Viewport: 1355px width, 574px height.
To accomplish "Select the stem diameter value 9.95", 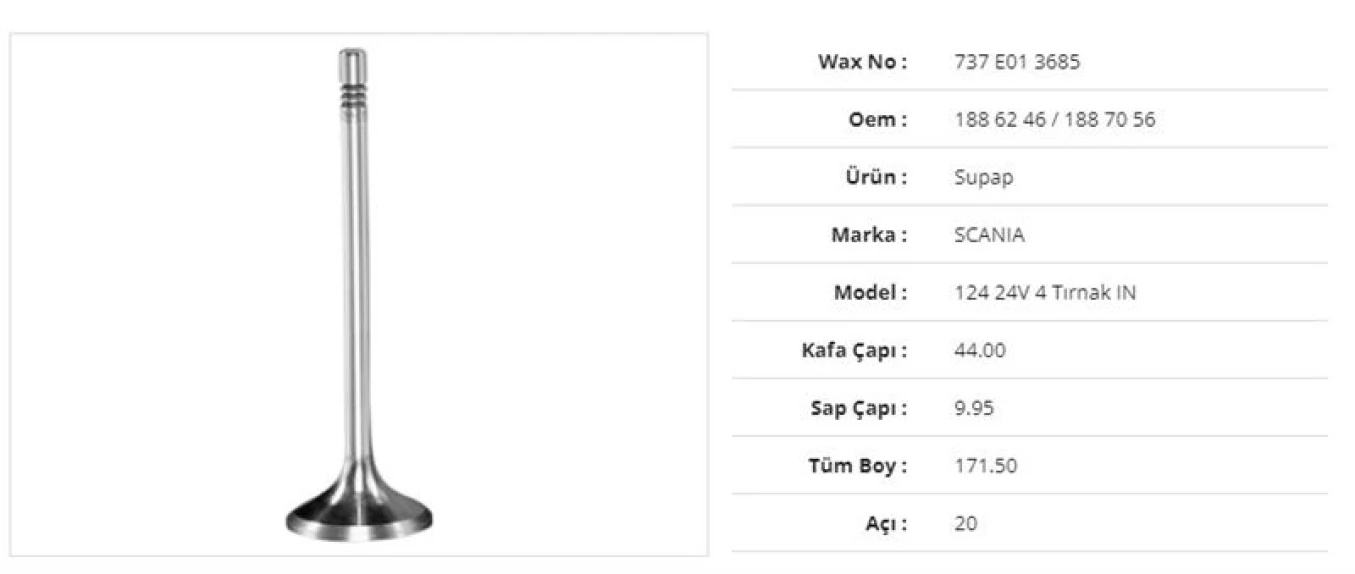I will pyautogui.click(x=975, y=408).
